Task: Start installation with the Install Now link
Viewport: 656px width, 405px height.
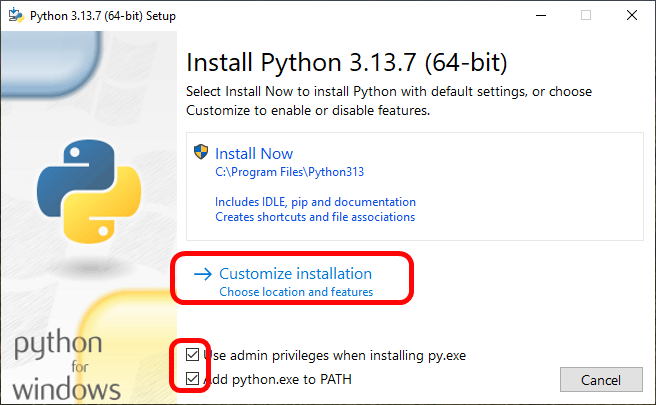Action: [254, 153]
